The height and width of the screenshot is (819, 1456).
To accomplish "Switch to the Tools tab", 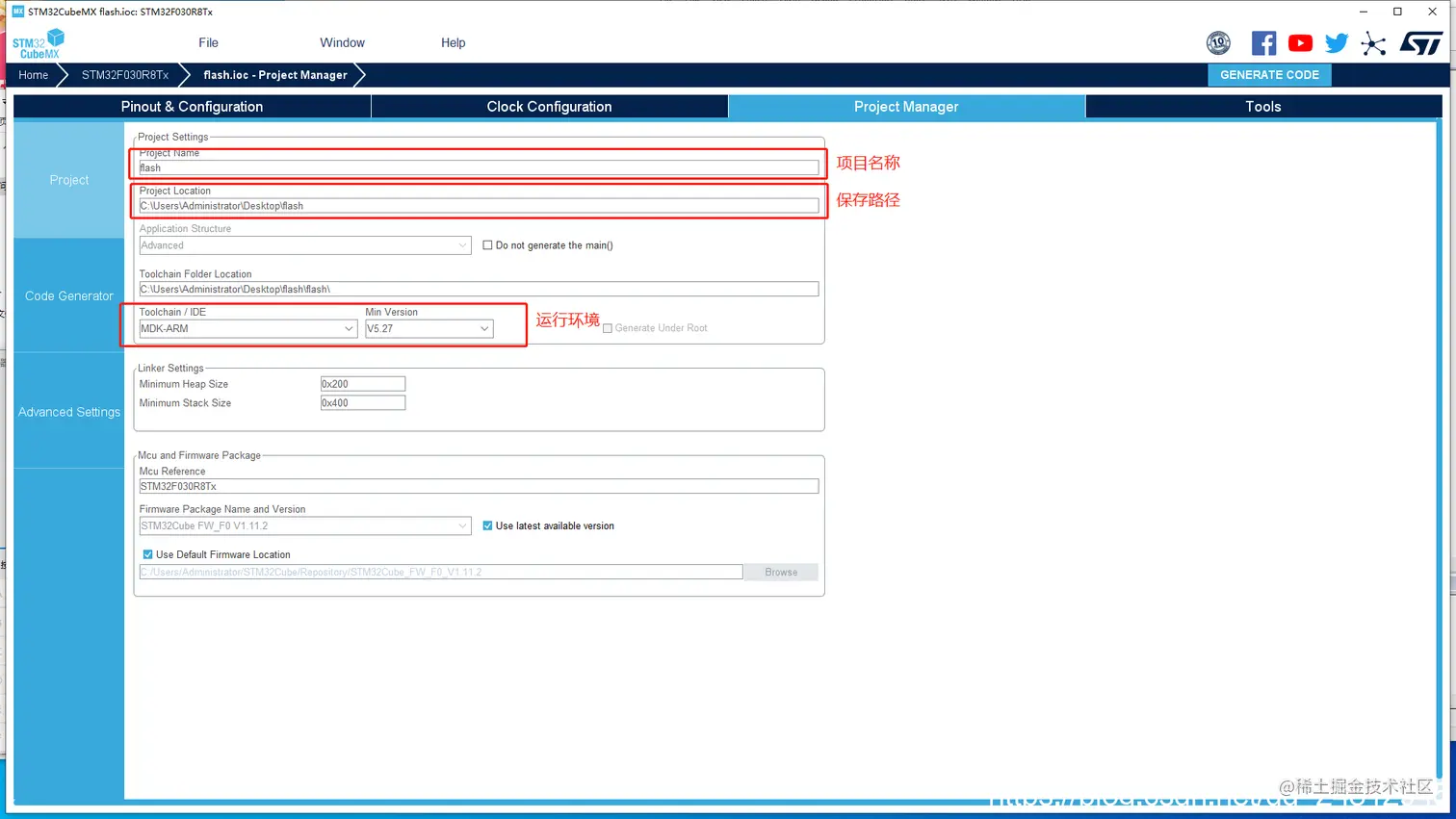I will coord(1262,107).
